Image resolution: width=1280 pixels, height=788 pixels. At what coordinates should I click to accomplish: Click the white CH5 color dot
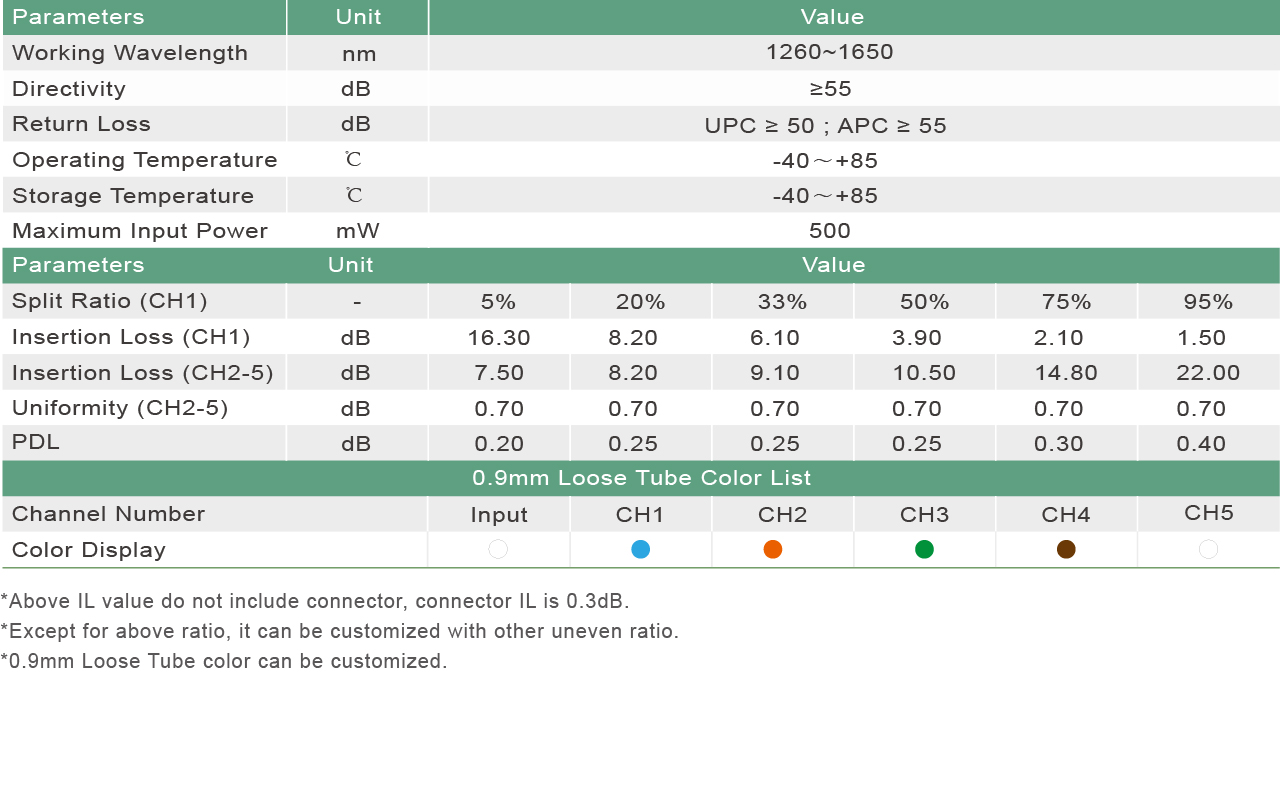tap(1209, 549)
